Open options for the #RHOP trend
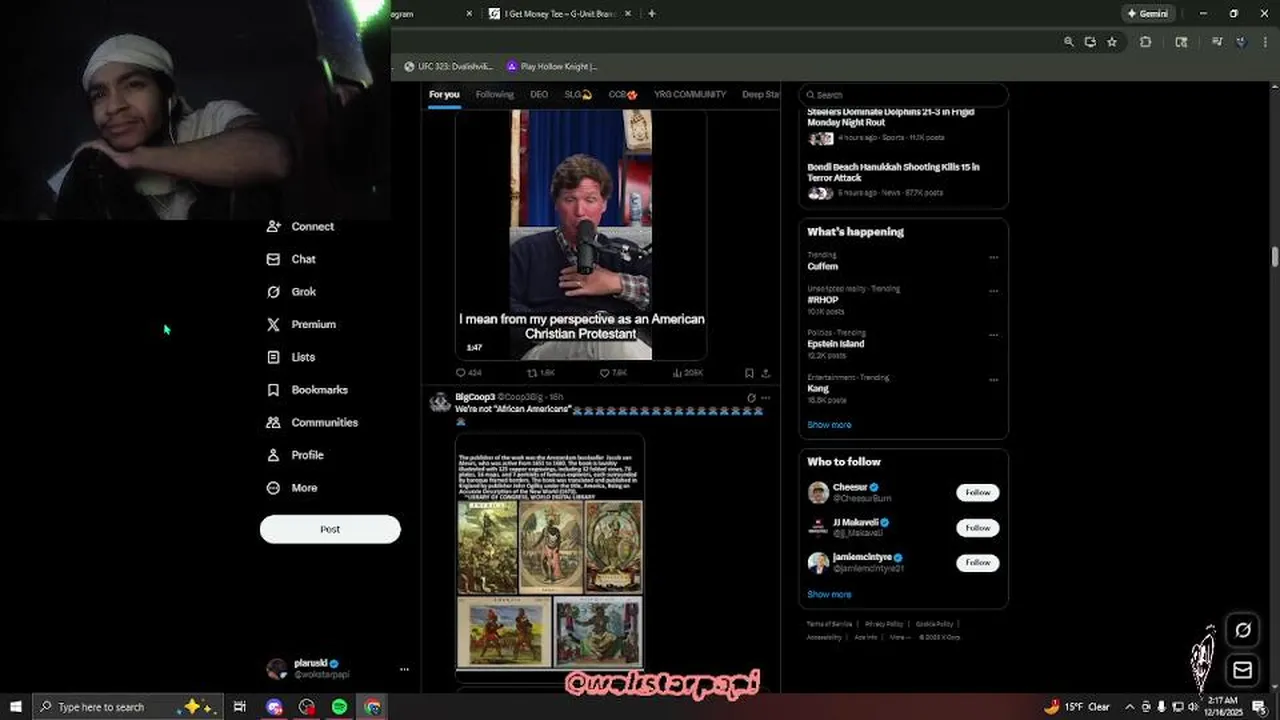 coord(993,291)
